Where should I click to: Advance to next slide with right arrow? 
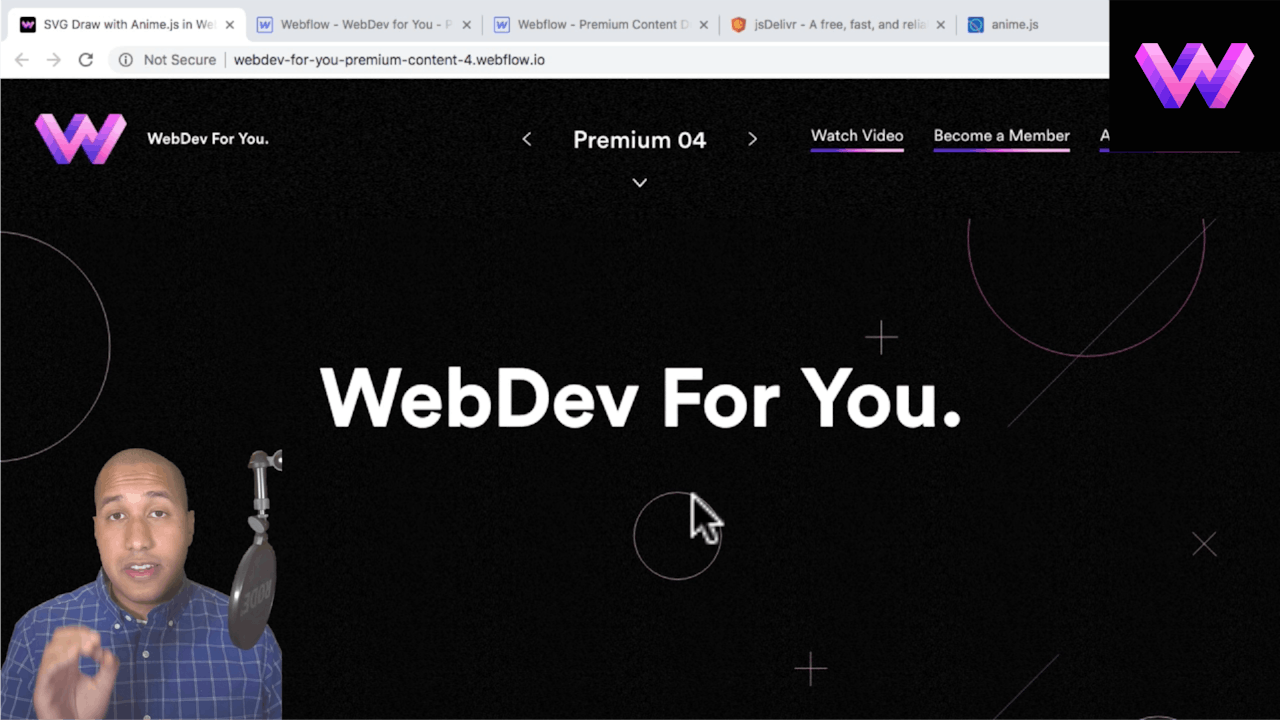coord(753,139)
